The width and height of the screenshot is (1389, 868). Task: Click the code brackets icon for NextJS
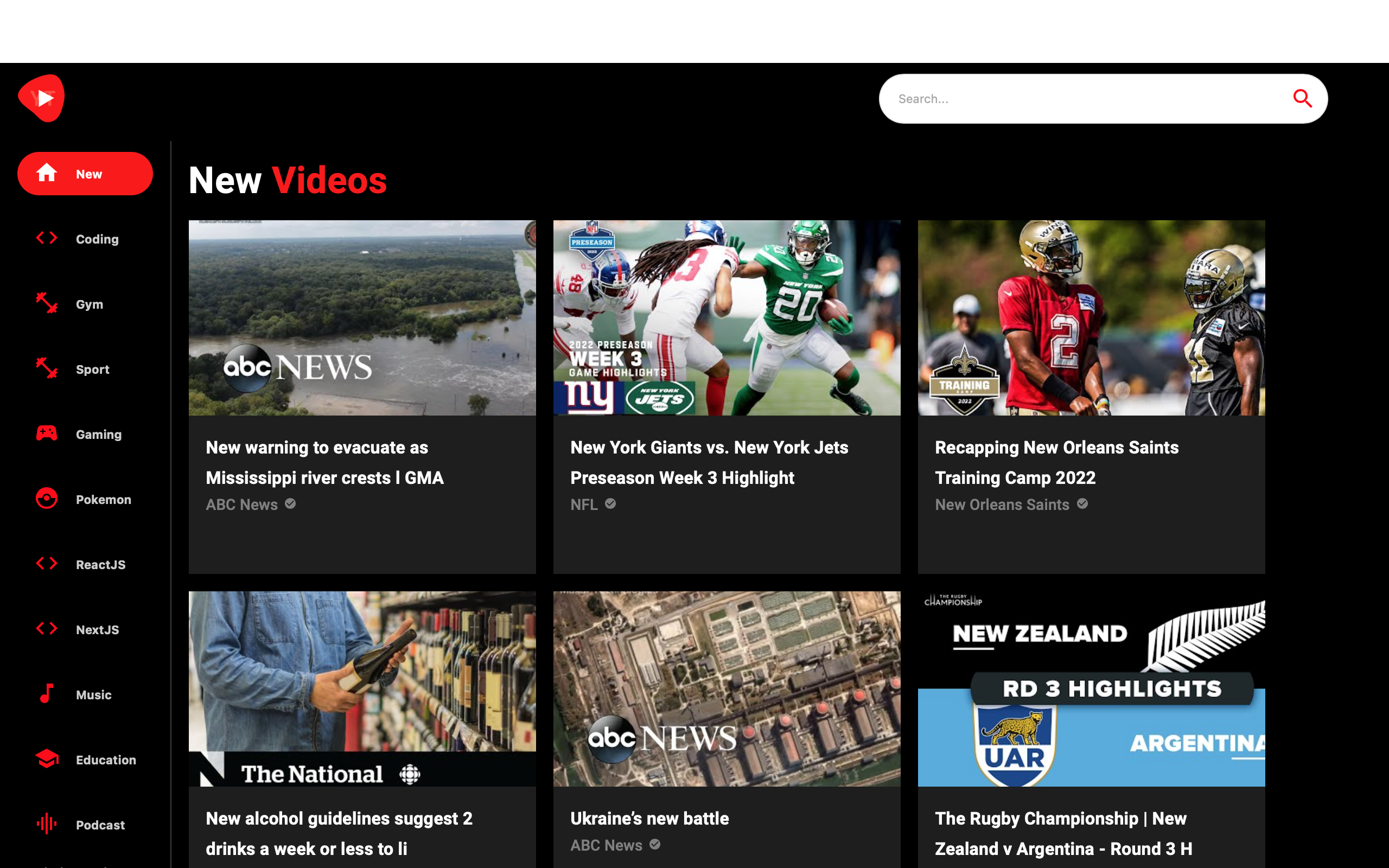click(x=47, y=629)
